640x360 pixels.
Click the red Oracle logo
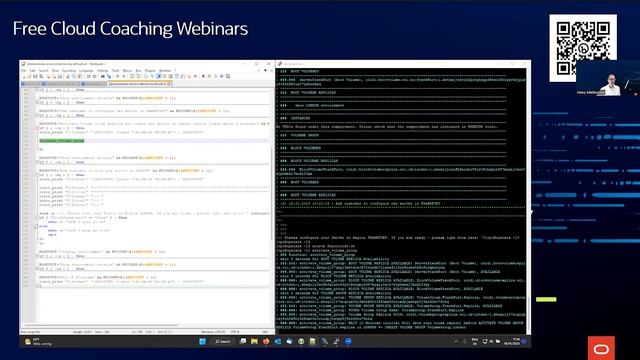[x=601, y=348]
